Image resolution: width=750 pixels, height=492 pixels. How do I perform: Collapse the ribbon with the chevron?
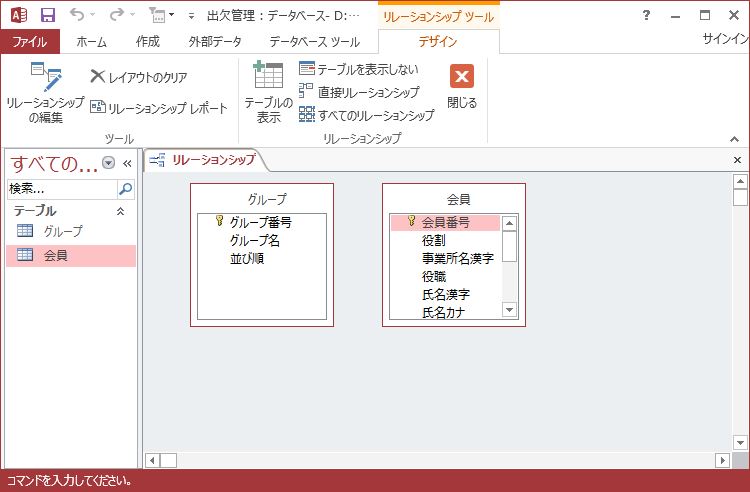click(x=734, y=139)
